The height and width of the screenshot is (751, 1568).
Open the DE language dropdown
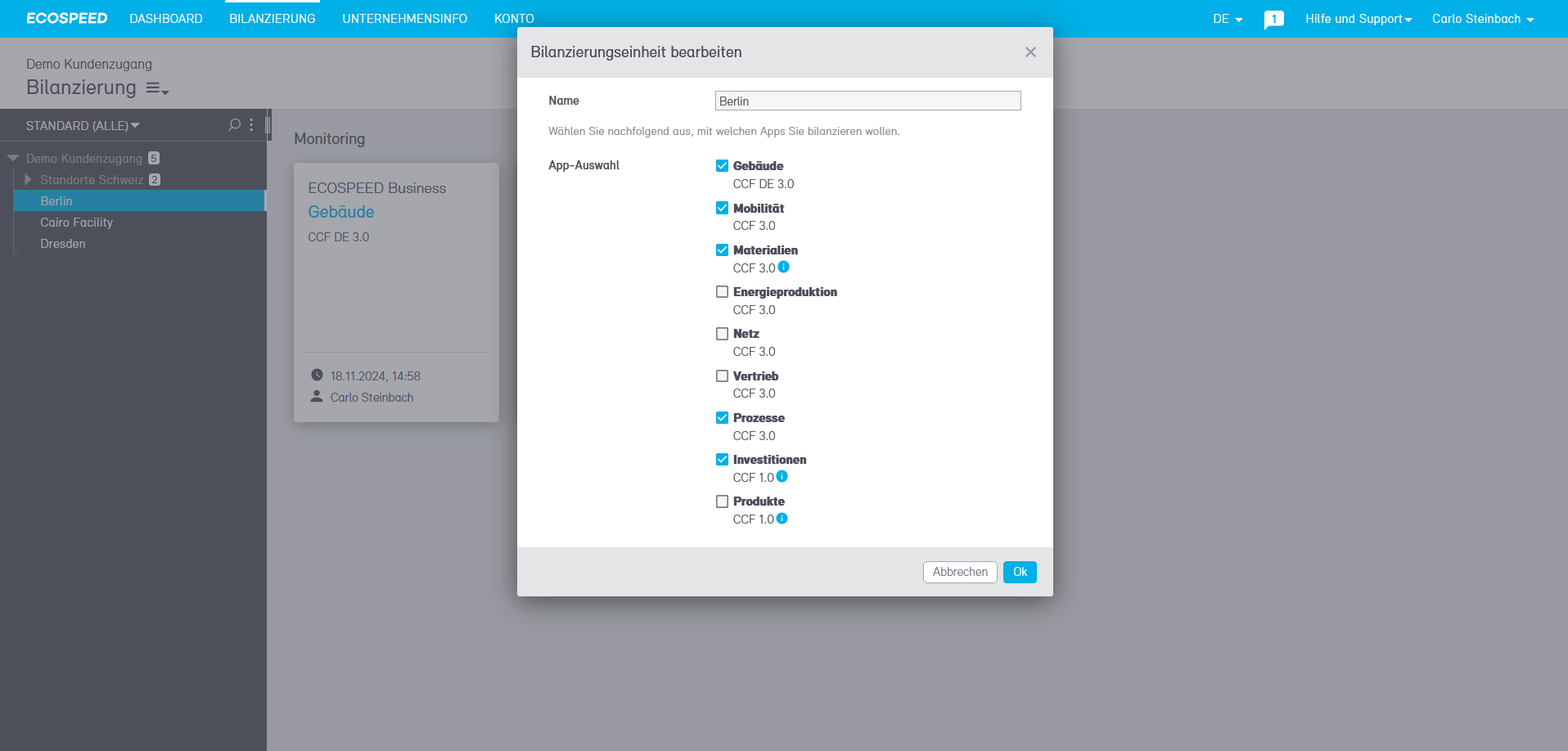coord(1227,18)
